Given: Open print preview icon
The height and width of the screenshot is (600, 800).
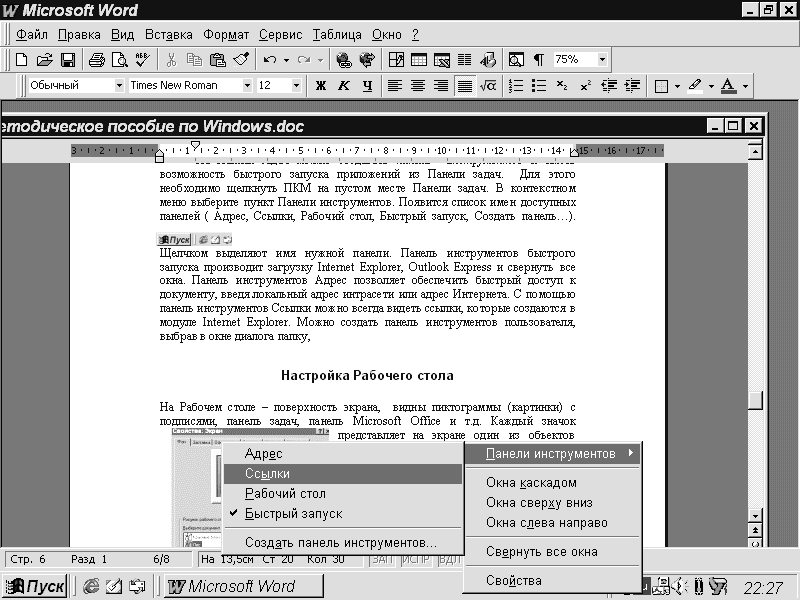Looking at the screenshot, I should (x=119, y=60).
